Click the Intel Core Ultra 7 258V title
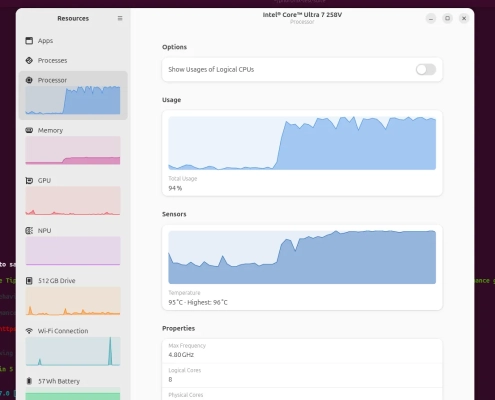 pyautogui.click(x=302, y=15)
